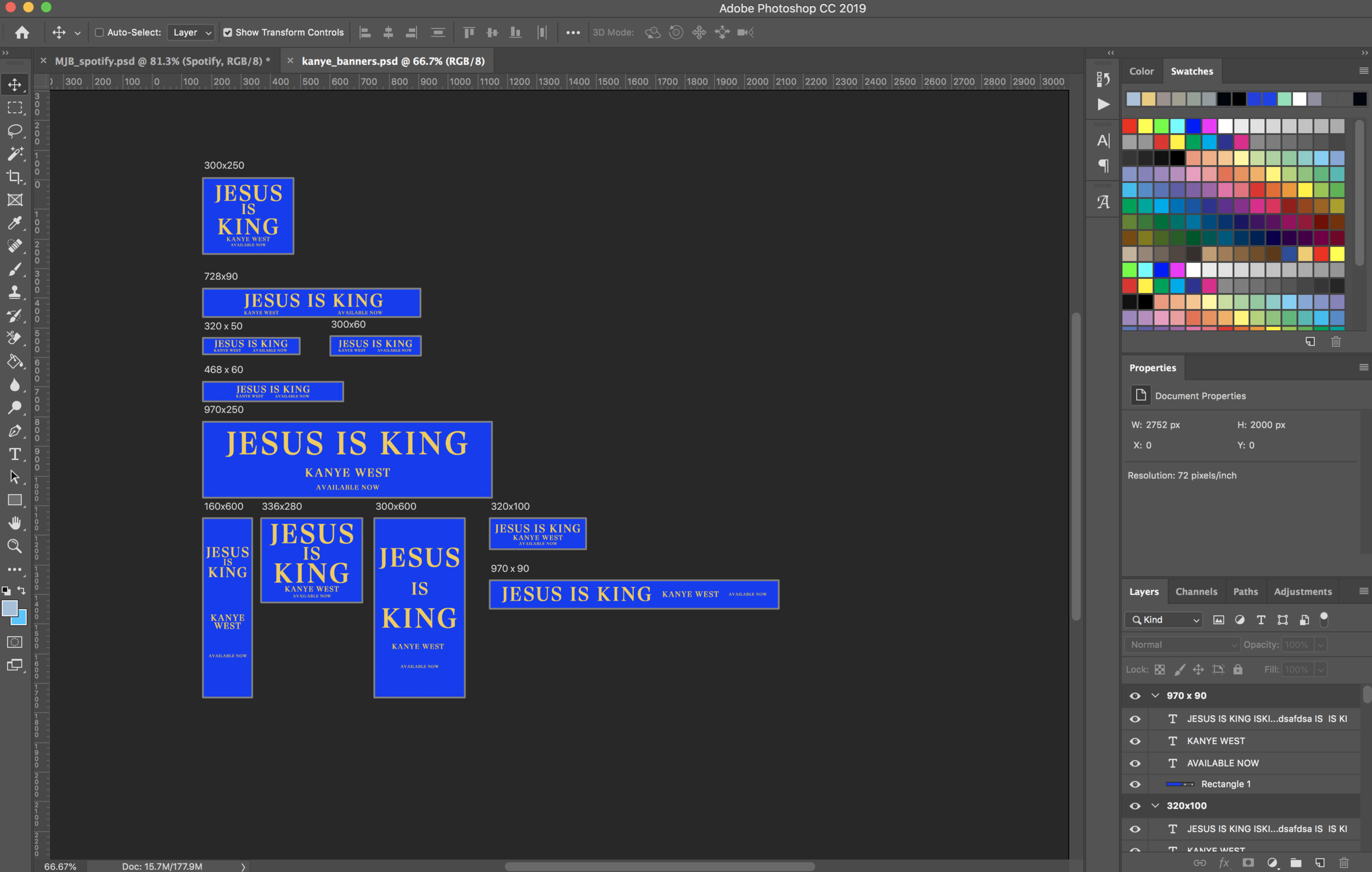Open the Paths tab
The image size is (1372, 872).
click(x=1246, y=592)
